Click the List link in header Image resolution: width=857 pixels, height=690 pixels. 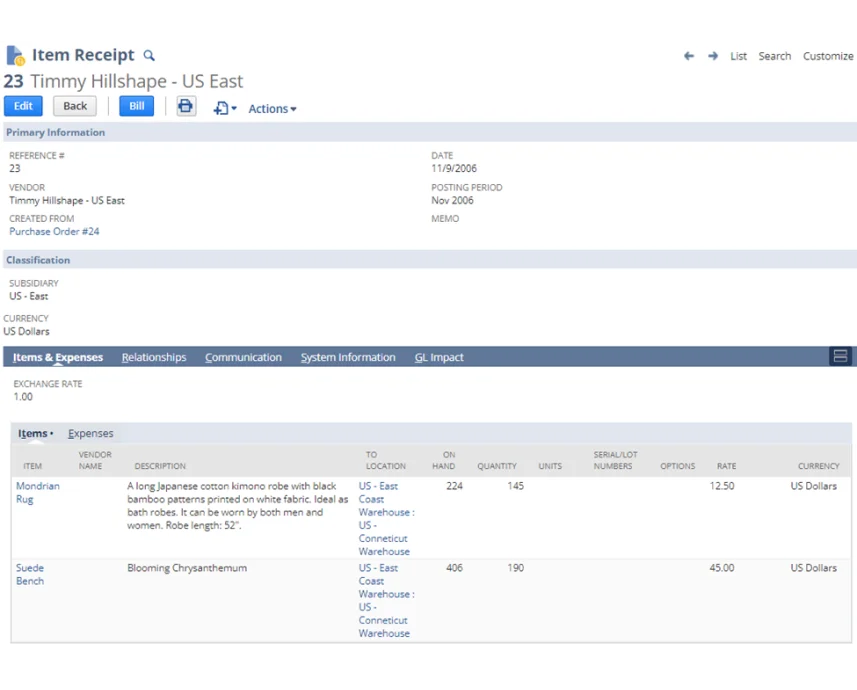[738, 56]
